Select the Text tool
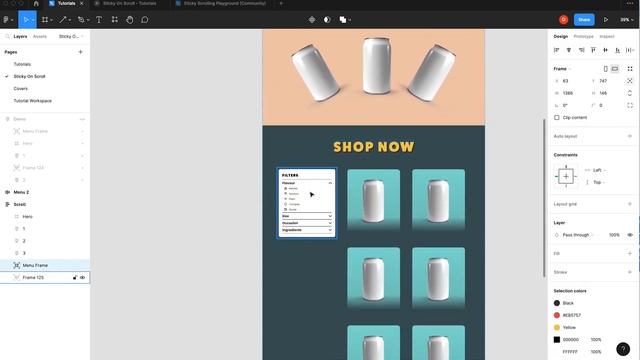640x360 pixels. (x=99, y=20)
